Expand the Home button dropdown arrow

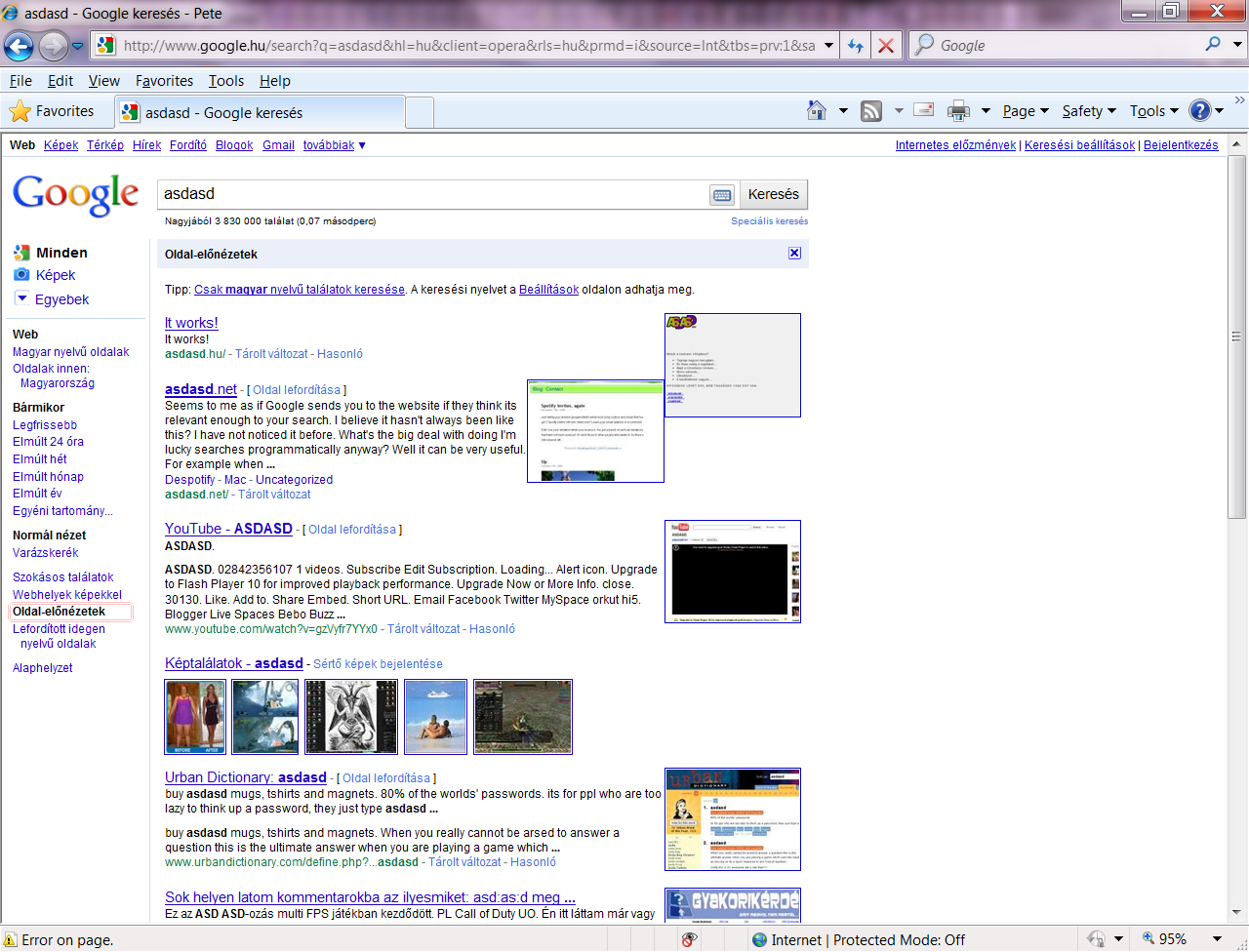tap(843, 111)
